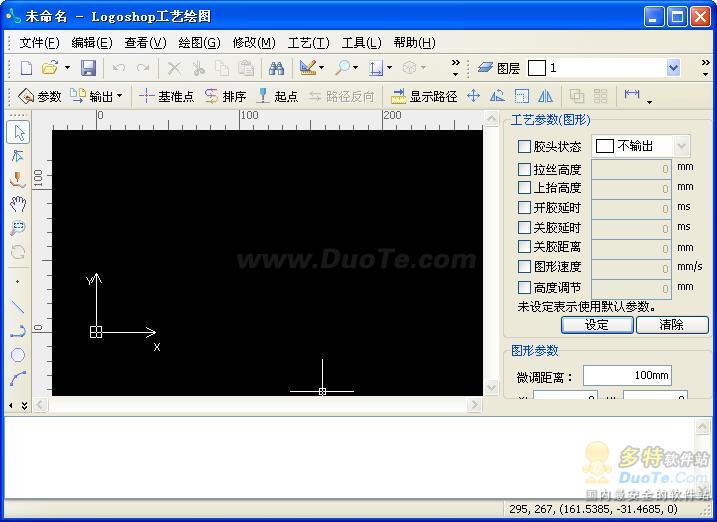Expand the 输出 dropdown arrow
717x522 pixels.
tap(120, 97)
